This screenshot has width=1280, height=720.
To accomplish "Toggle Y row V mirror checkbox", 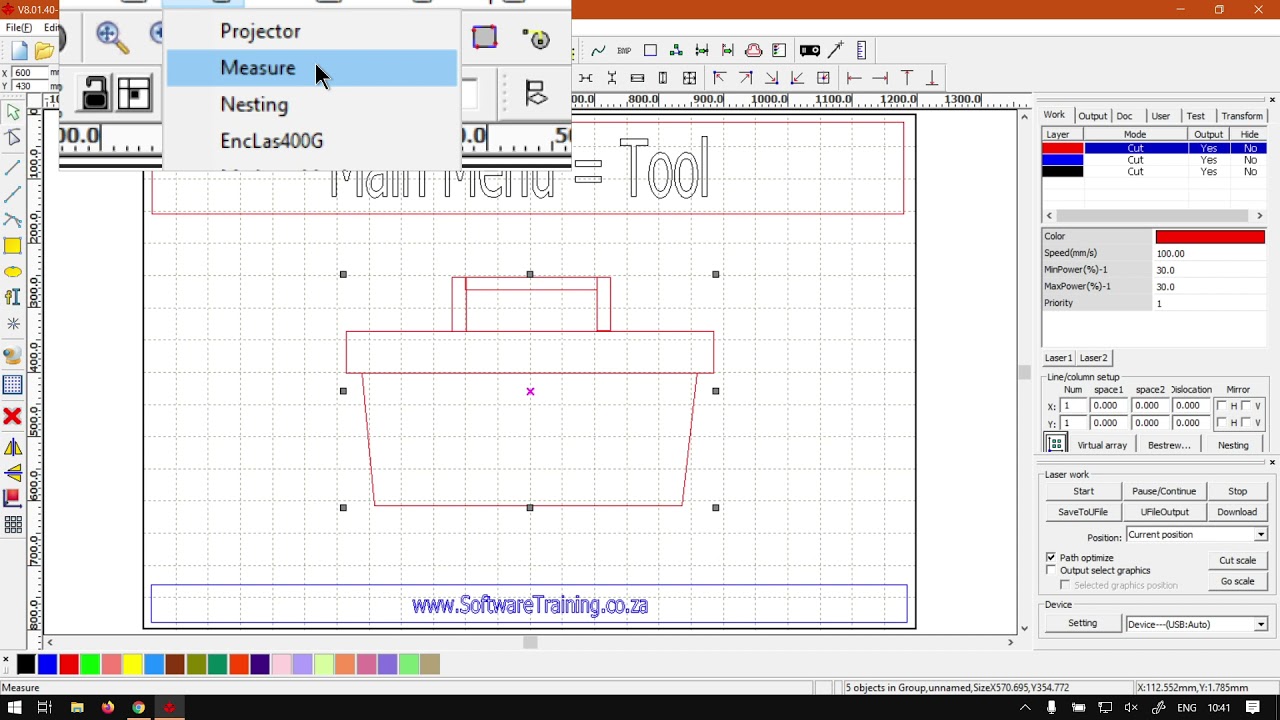I will coord(1246,423).
